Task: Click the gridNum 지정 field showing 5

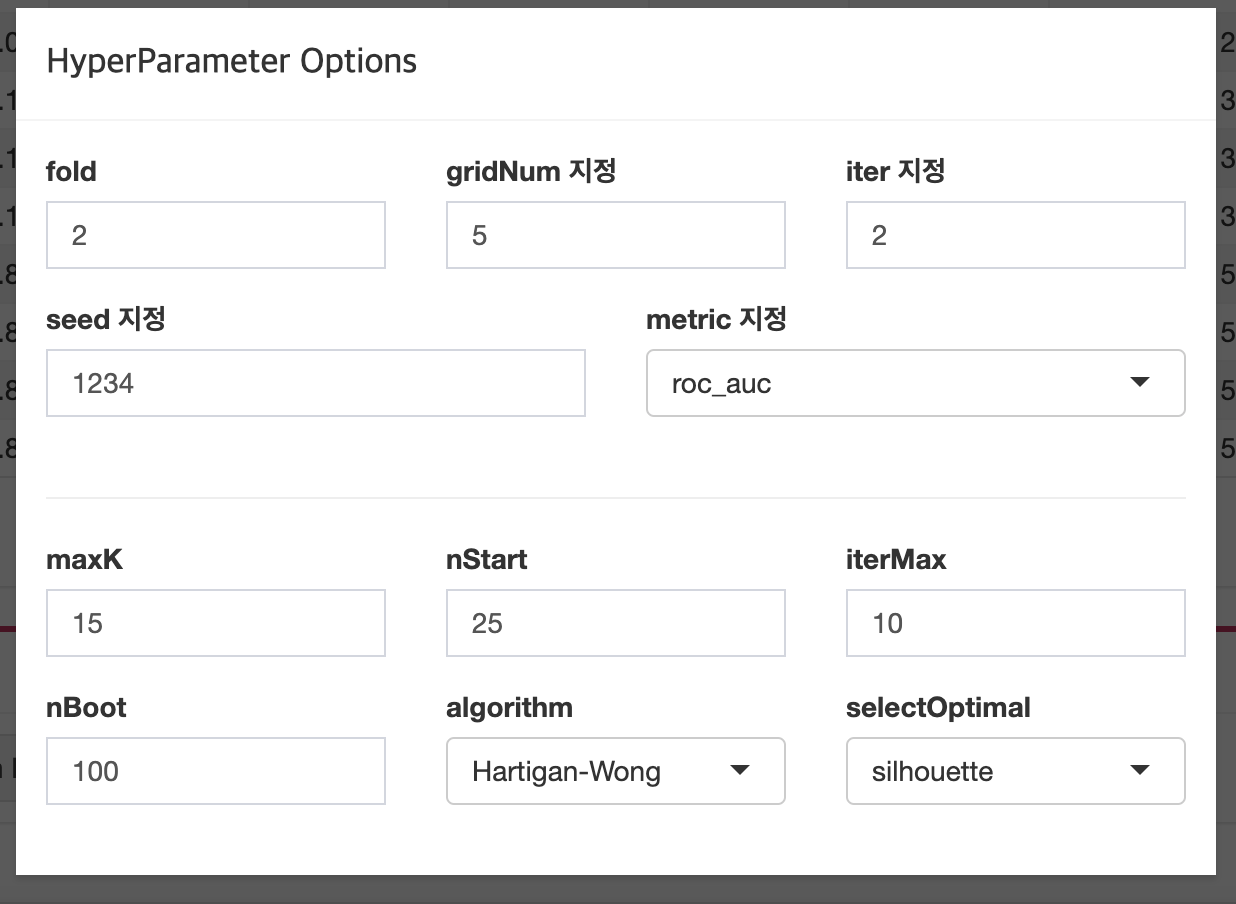Action: pos(615,234)
